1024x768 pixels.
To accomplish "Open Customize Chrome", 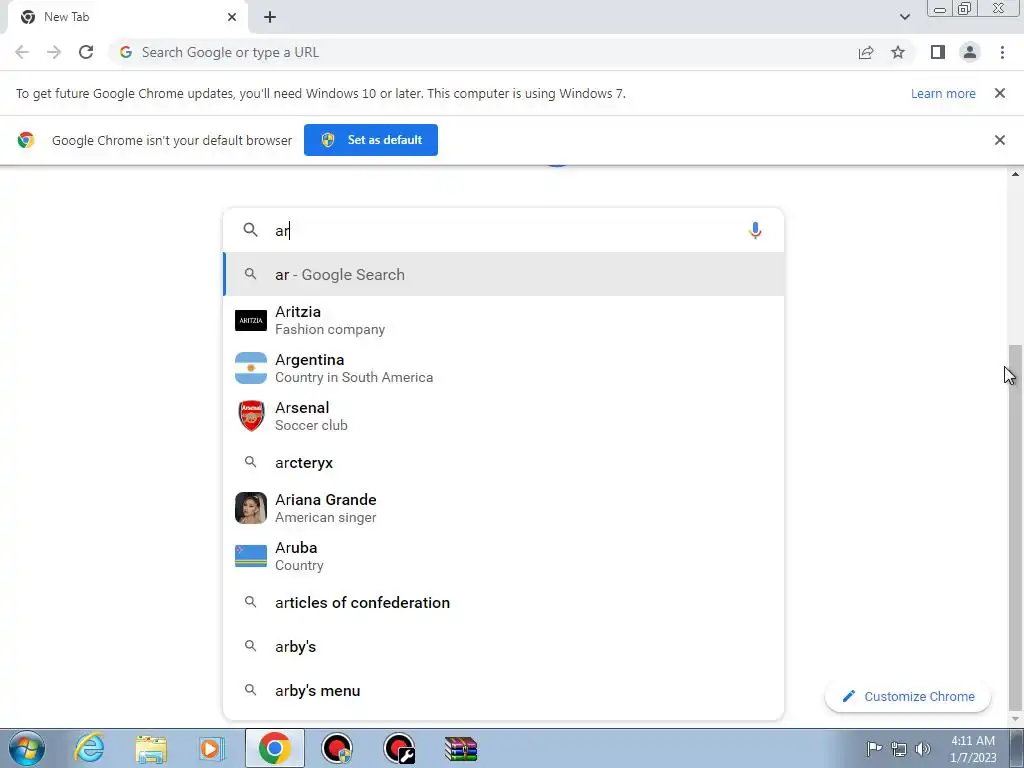I will [x=908, y=696].
